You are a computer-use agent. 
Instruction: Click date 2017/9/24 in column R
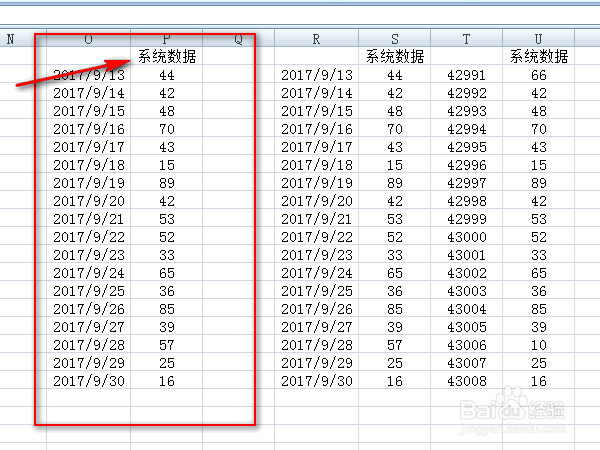click(317, 273)
